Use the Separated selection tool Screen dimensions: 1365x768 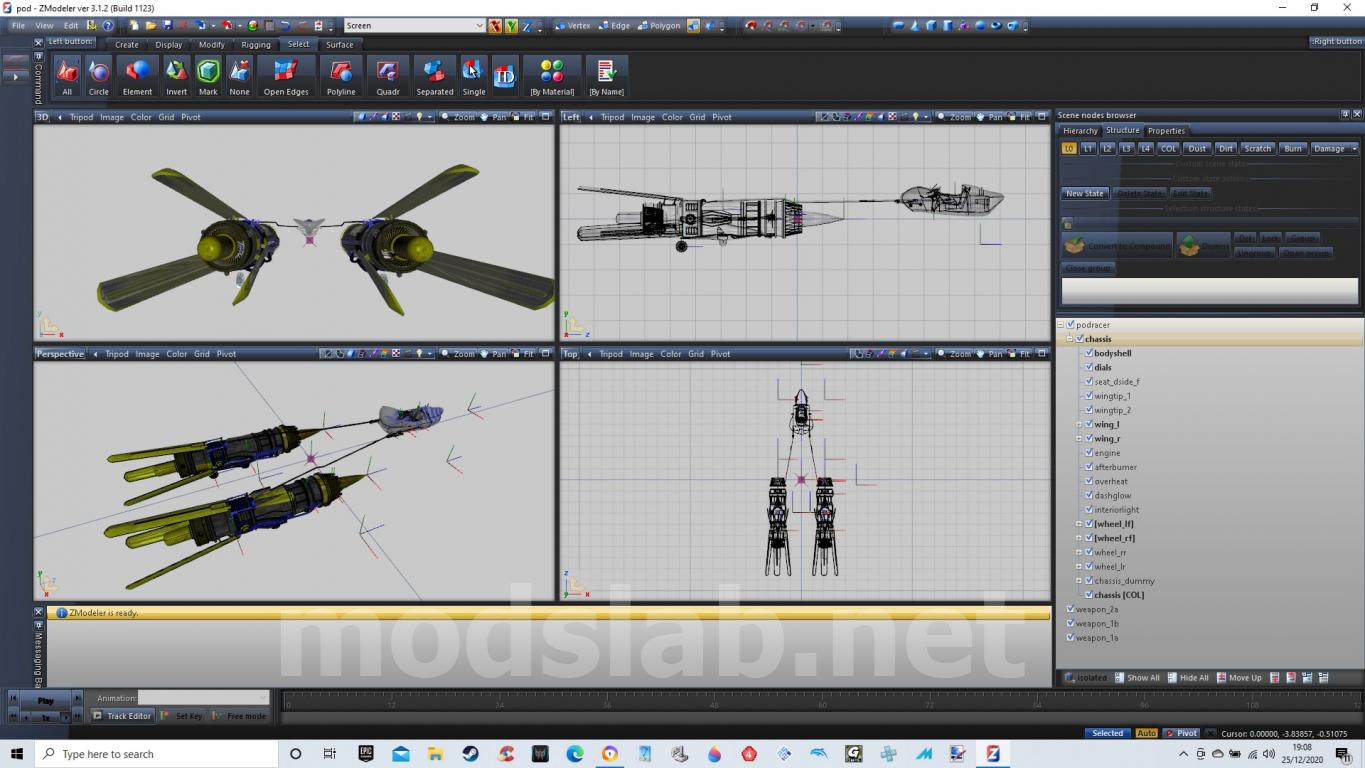435,76
